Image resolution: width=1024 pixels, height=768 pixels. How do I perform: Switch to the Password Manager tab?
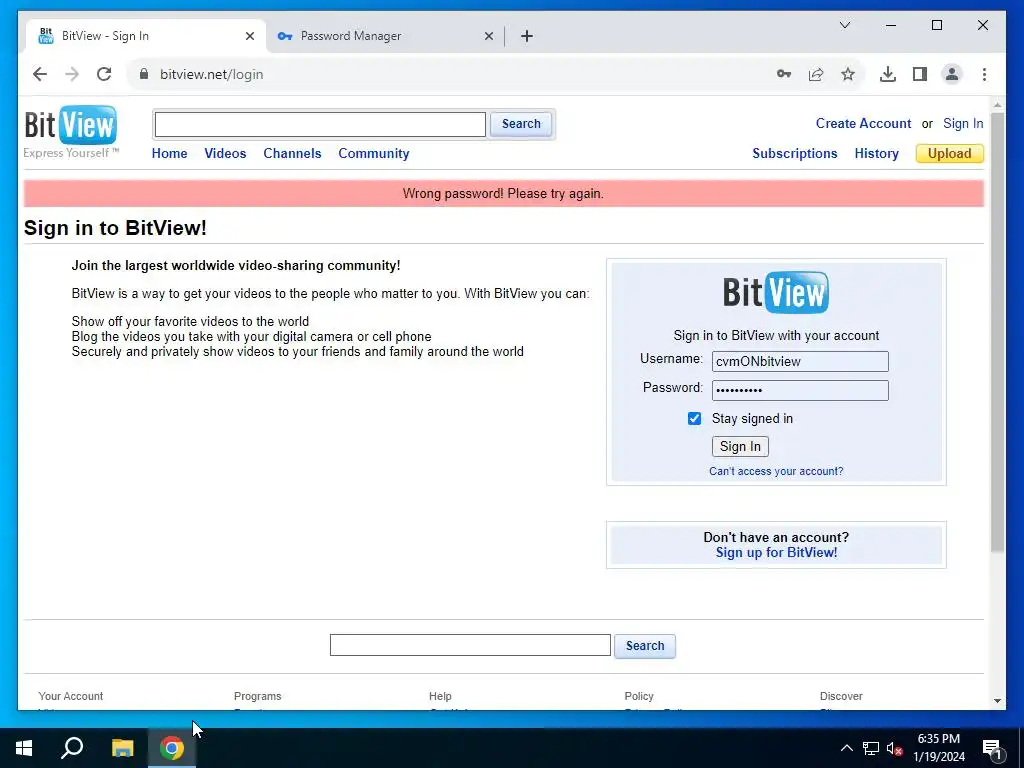point(385,36)
